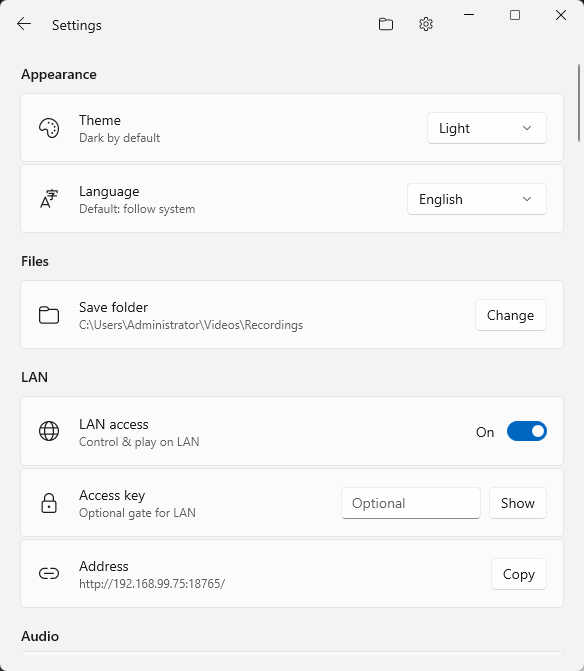Click the LAN section heading
The height and width of the screenshot is (671, 584).
click(34, 377)
